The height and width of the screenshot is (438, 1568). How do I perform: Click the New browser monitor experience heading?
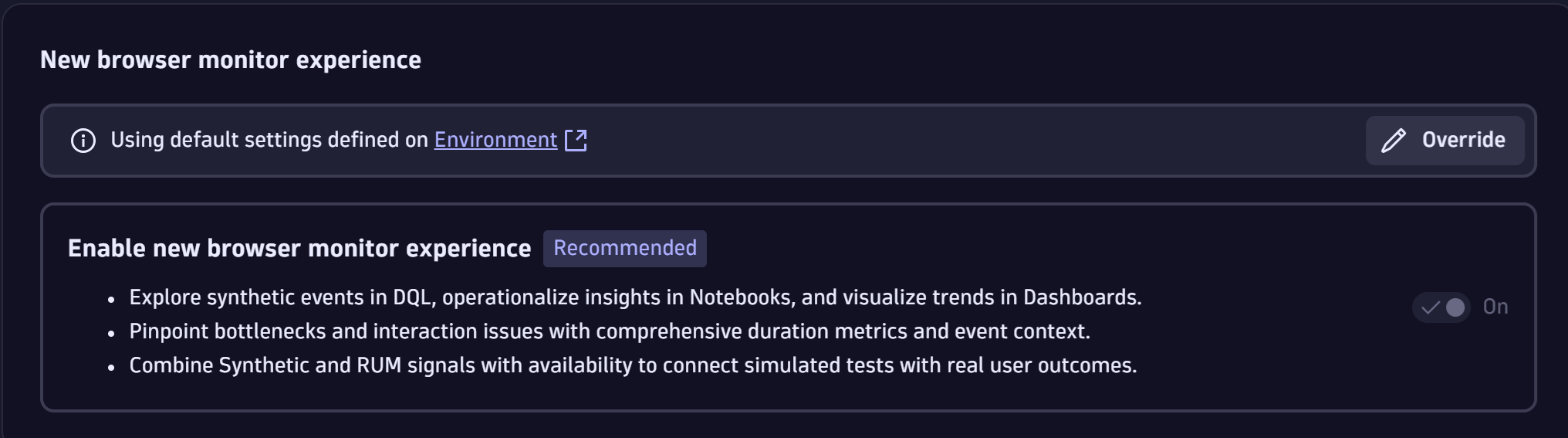click(x=231, y=60)
